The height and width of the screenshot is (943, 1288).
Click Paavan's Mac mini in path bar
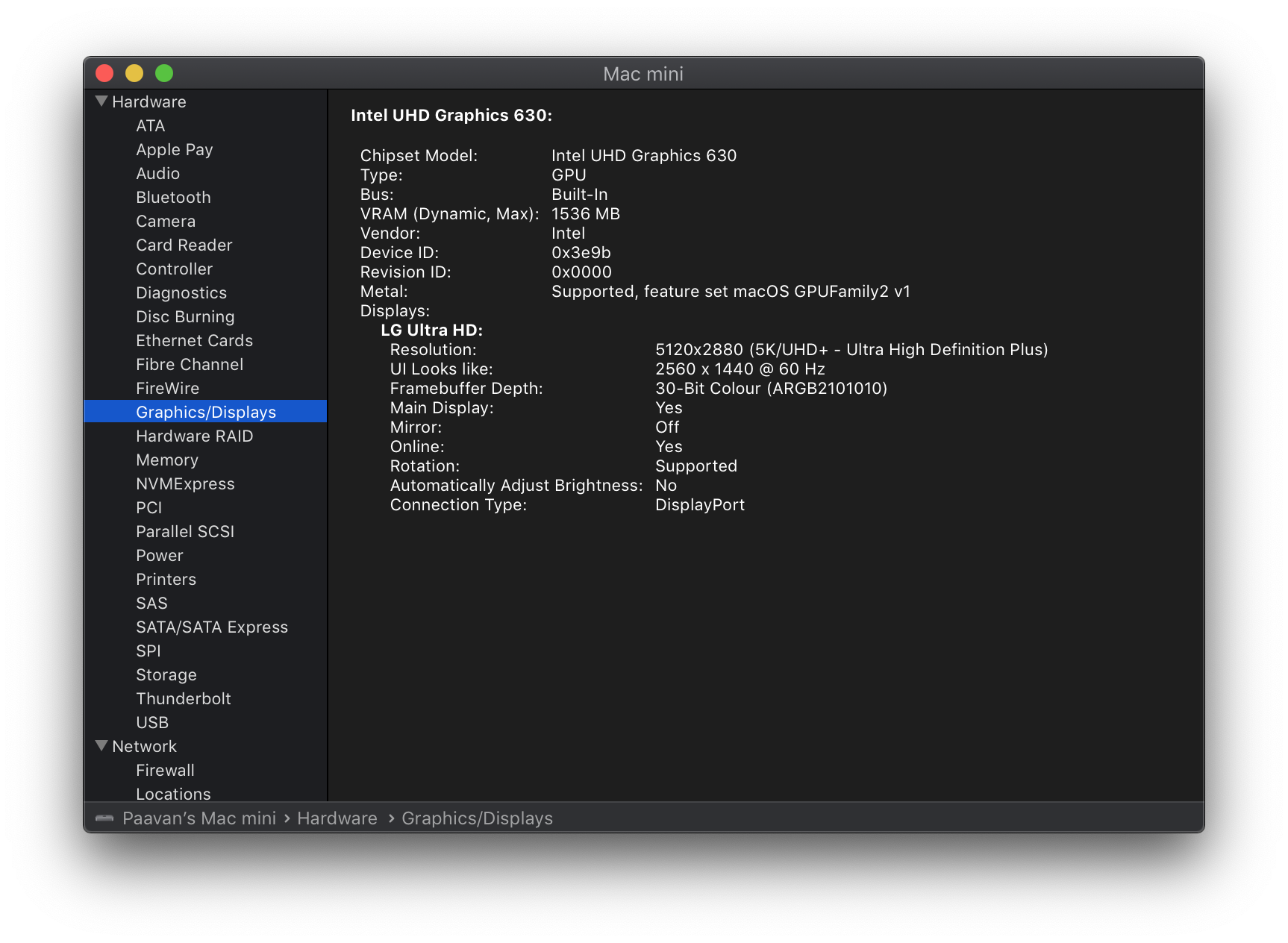[x=199, y=818]
